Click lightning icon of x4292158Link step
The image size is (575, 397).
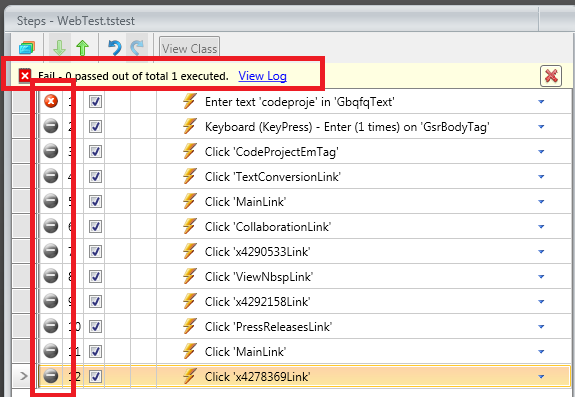tap(190, 301)
